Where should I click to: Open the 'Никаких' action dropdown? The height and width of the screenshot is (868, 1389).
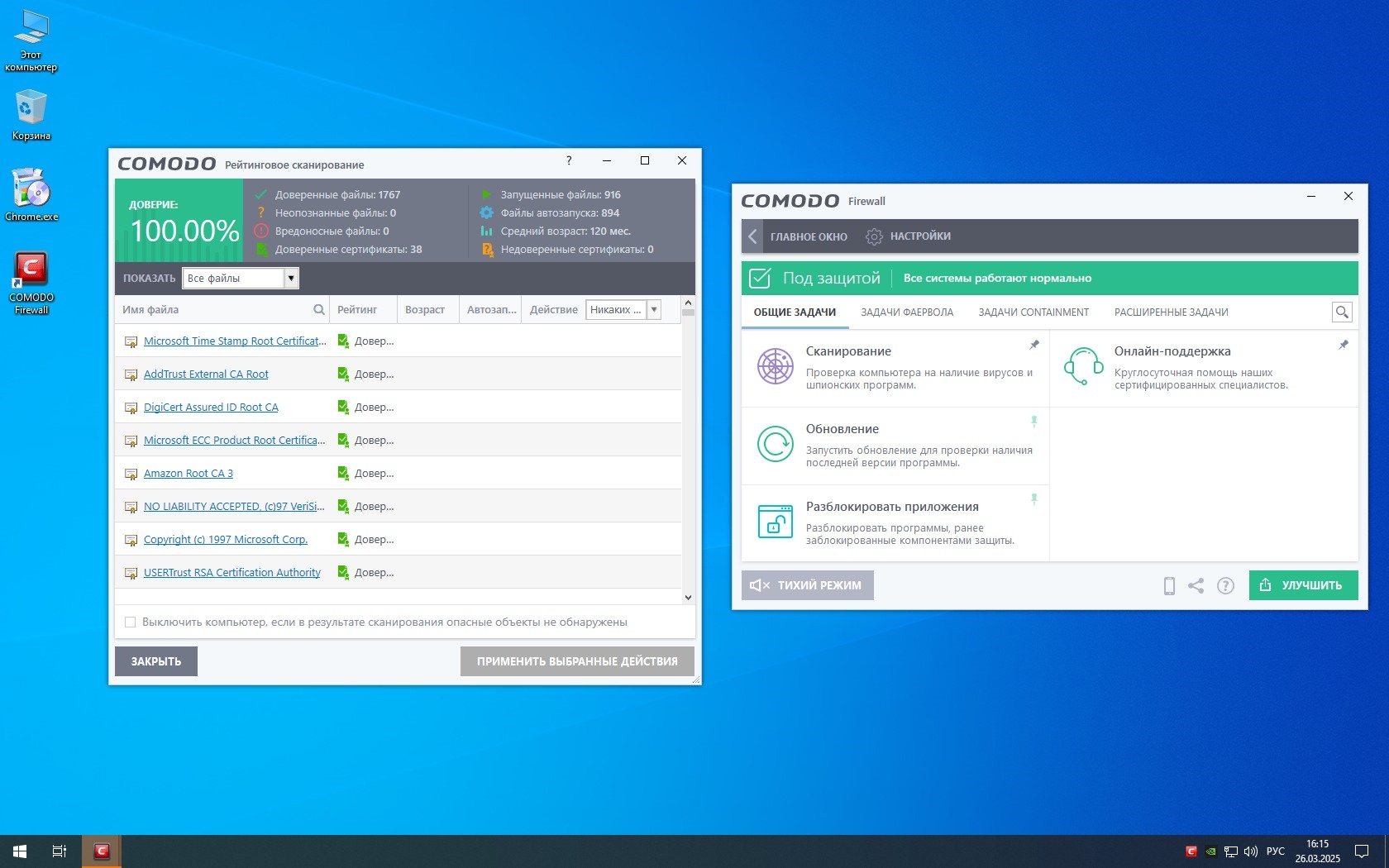[653, 310]
